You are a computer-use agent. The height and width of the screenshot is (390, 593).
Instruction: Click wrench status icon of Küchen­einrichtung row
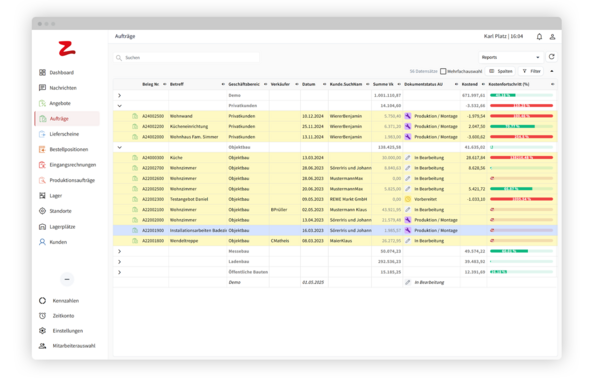click(408, 126)
